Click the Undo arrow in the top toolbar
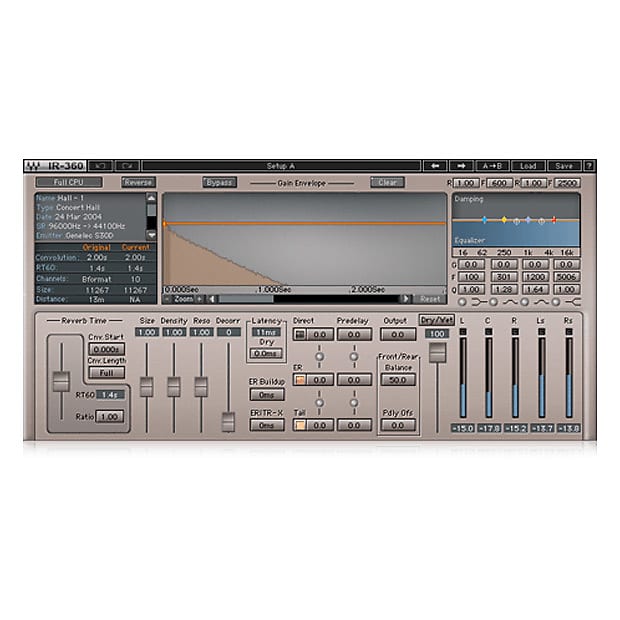The width and height of the screenshot is (620, 620). point(100,166)
